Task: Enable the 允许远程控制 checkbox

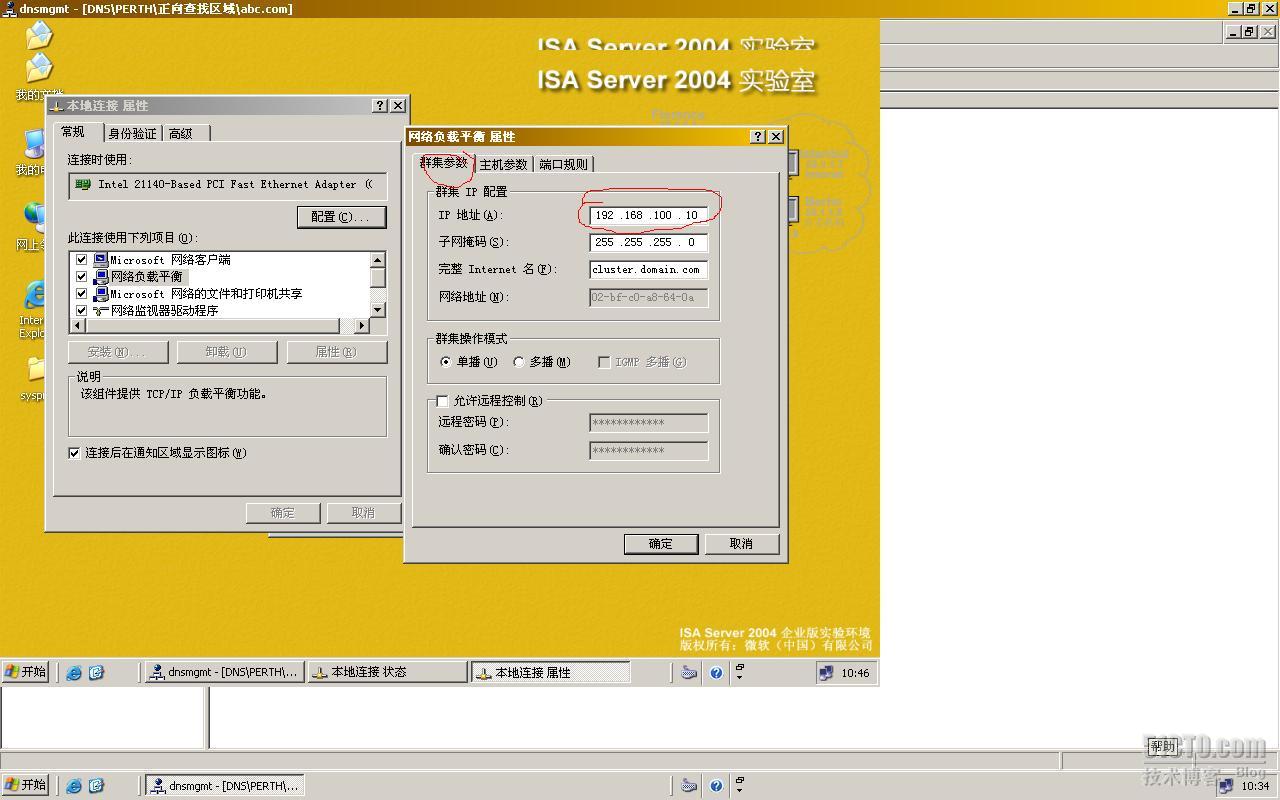Action: 442,401
